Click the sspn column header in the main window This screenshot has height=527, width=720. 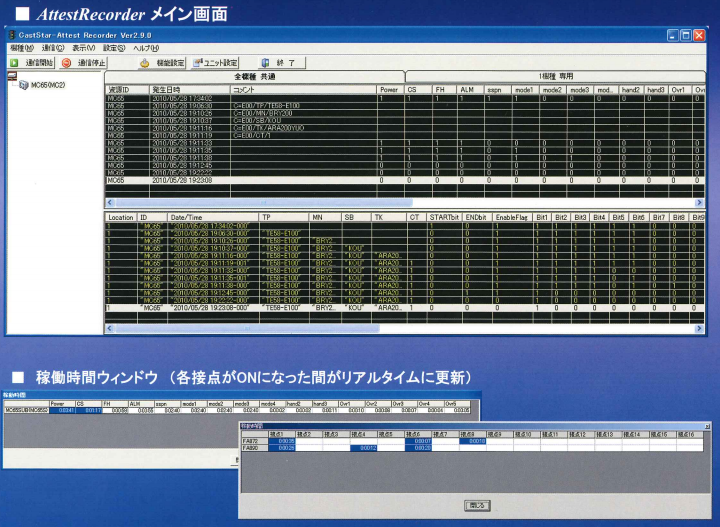(497, 90)
